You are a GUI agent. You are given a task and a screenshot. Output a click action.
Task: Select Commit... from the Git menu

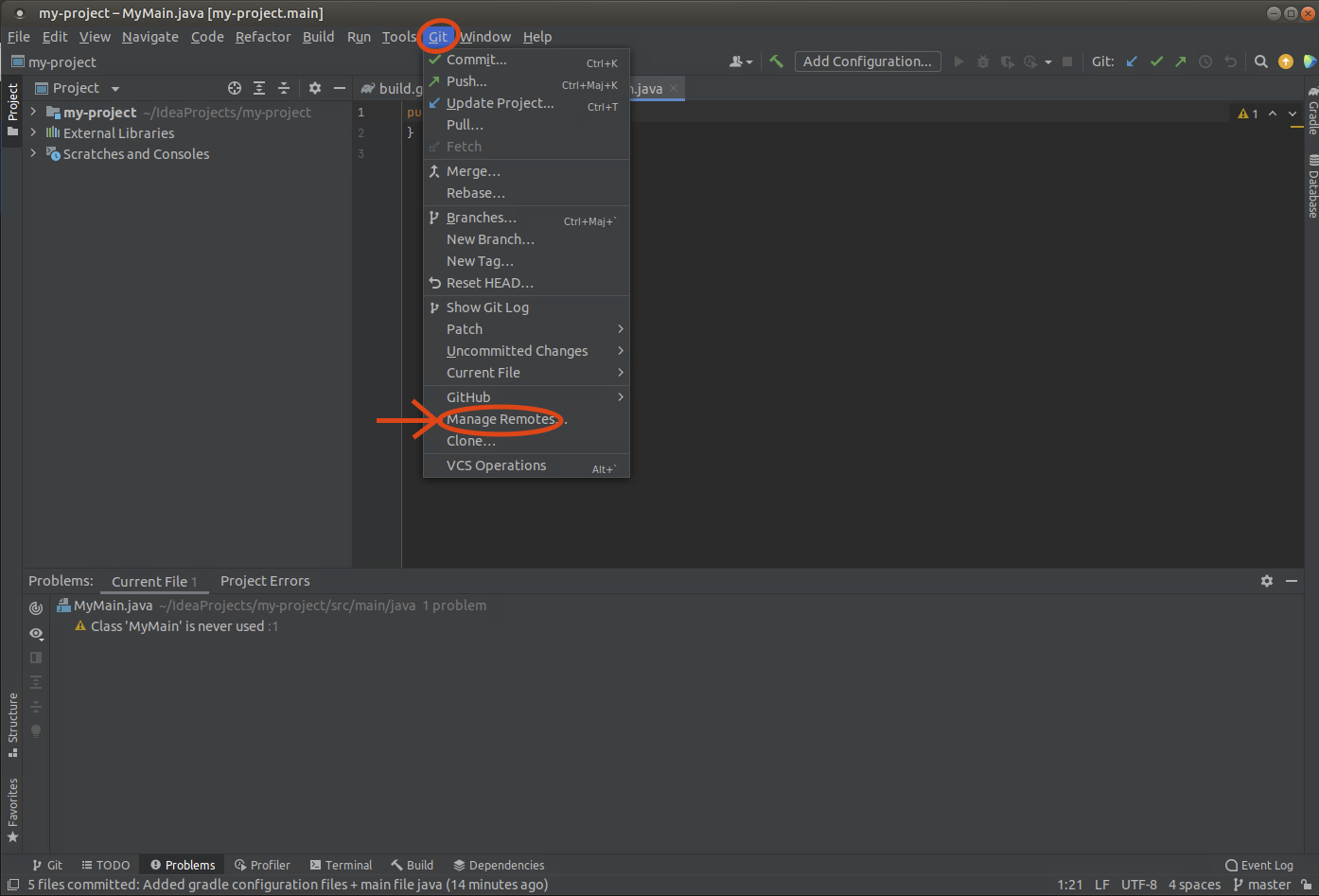click(x=526, y=60)
